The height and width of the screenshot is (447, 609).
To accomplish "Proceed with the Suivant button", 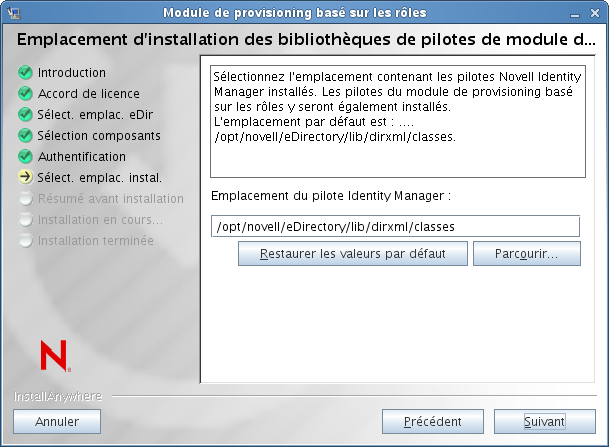I will tap(545, 422).
